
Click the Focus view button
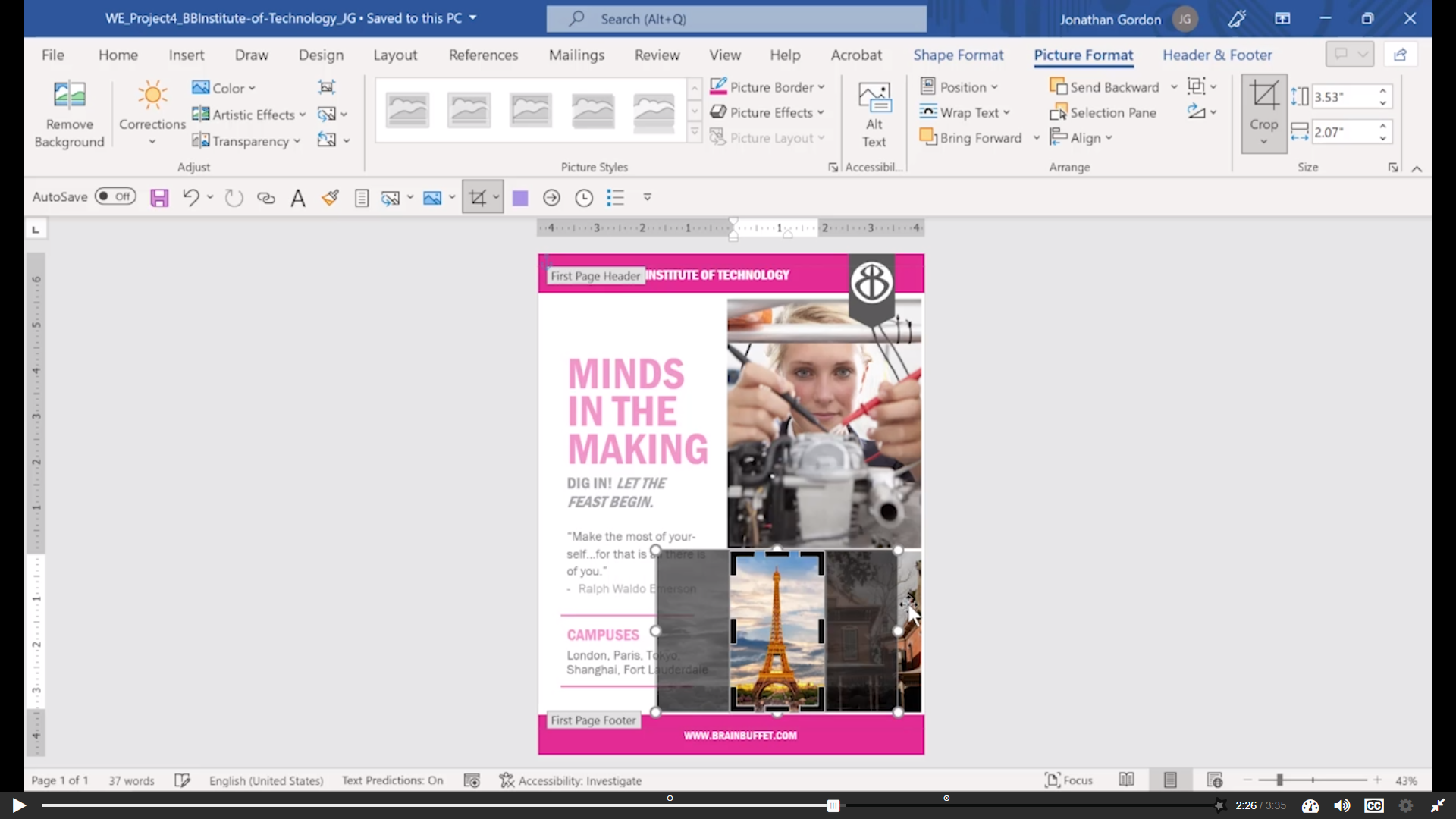[1068, 780]
